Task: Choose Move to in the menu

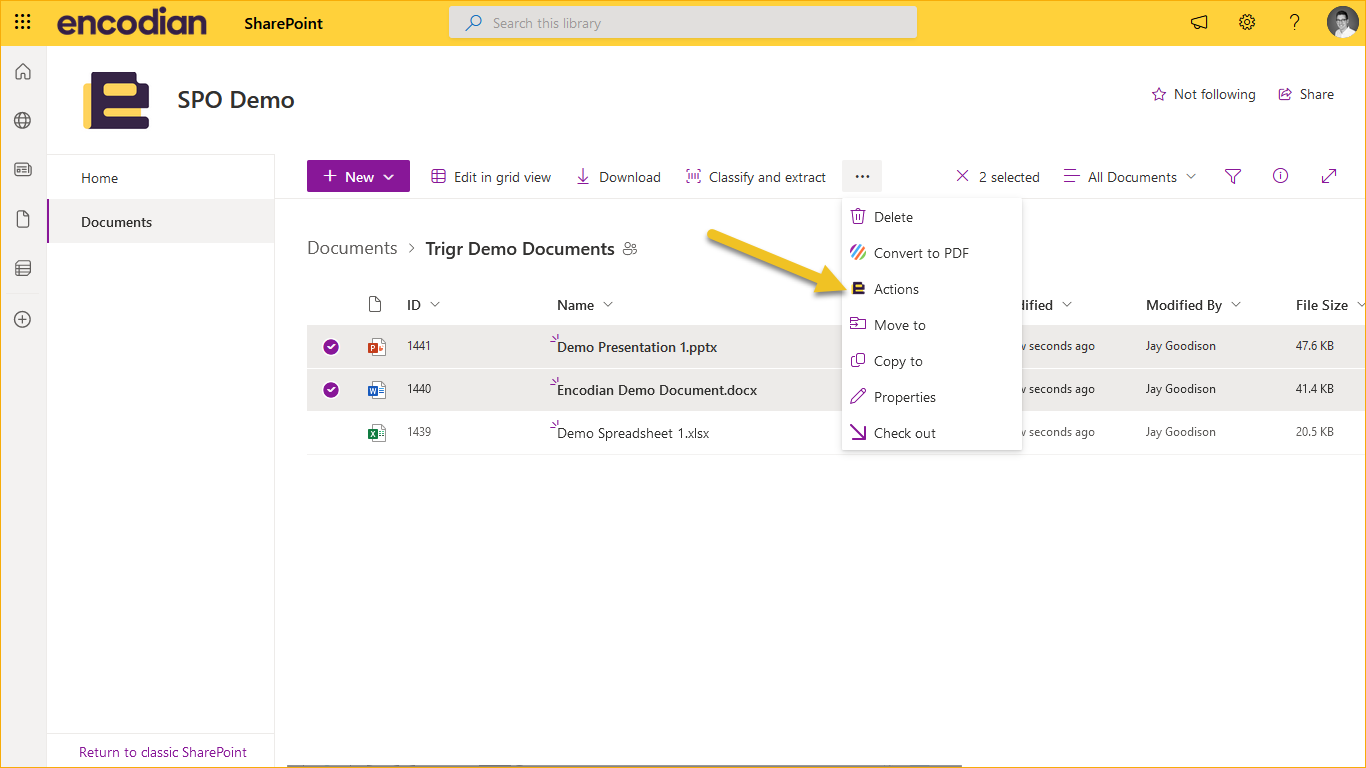Action: click(x=932, y=325)
